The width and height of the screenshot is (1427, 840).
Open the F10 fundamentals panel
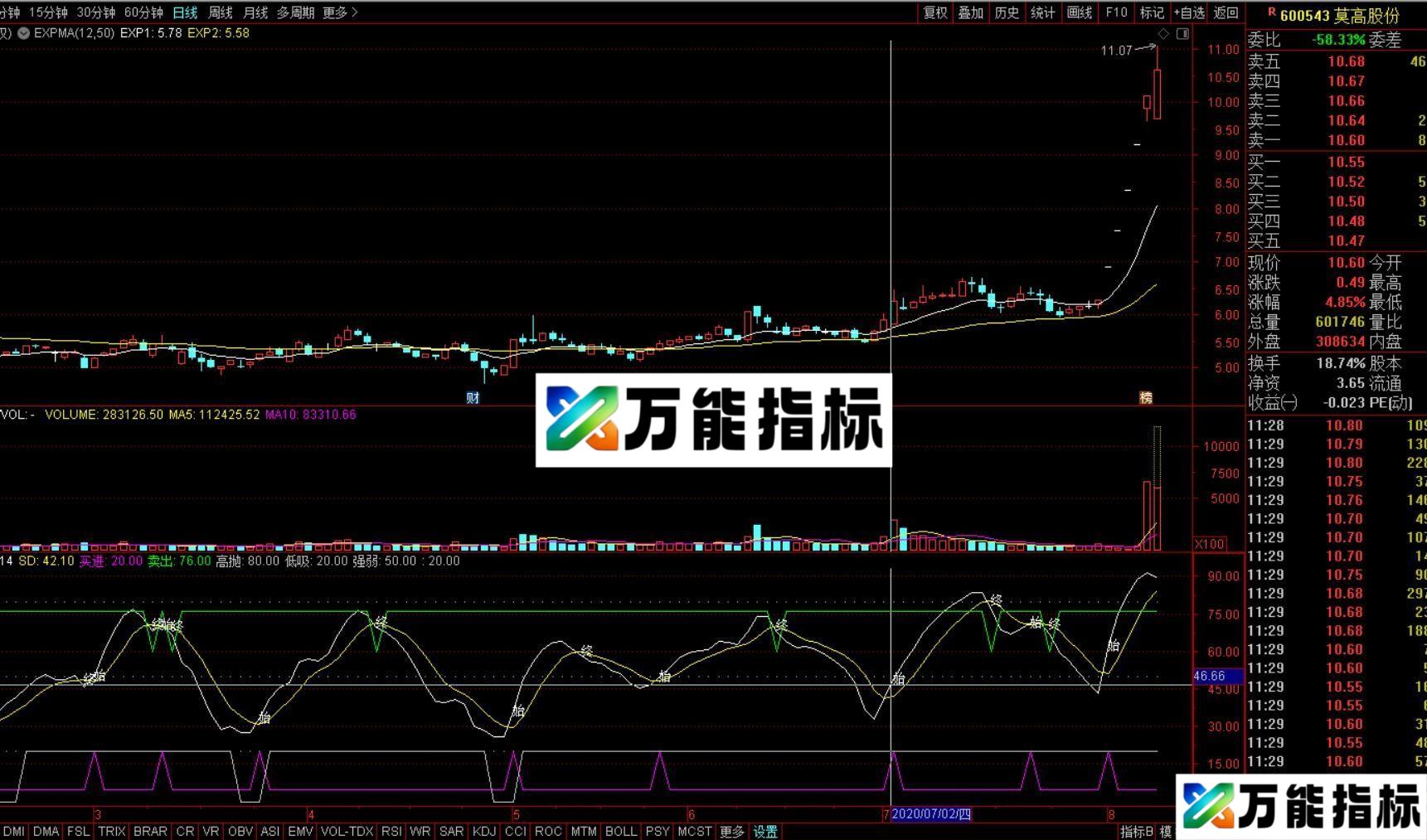tap(1115, 12)
